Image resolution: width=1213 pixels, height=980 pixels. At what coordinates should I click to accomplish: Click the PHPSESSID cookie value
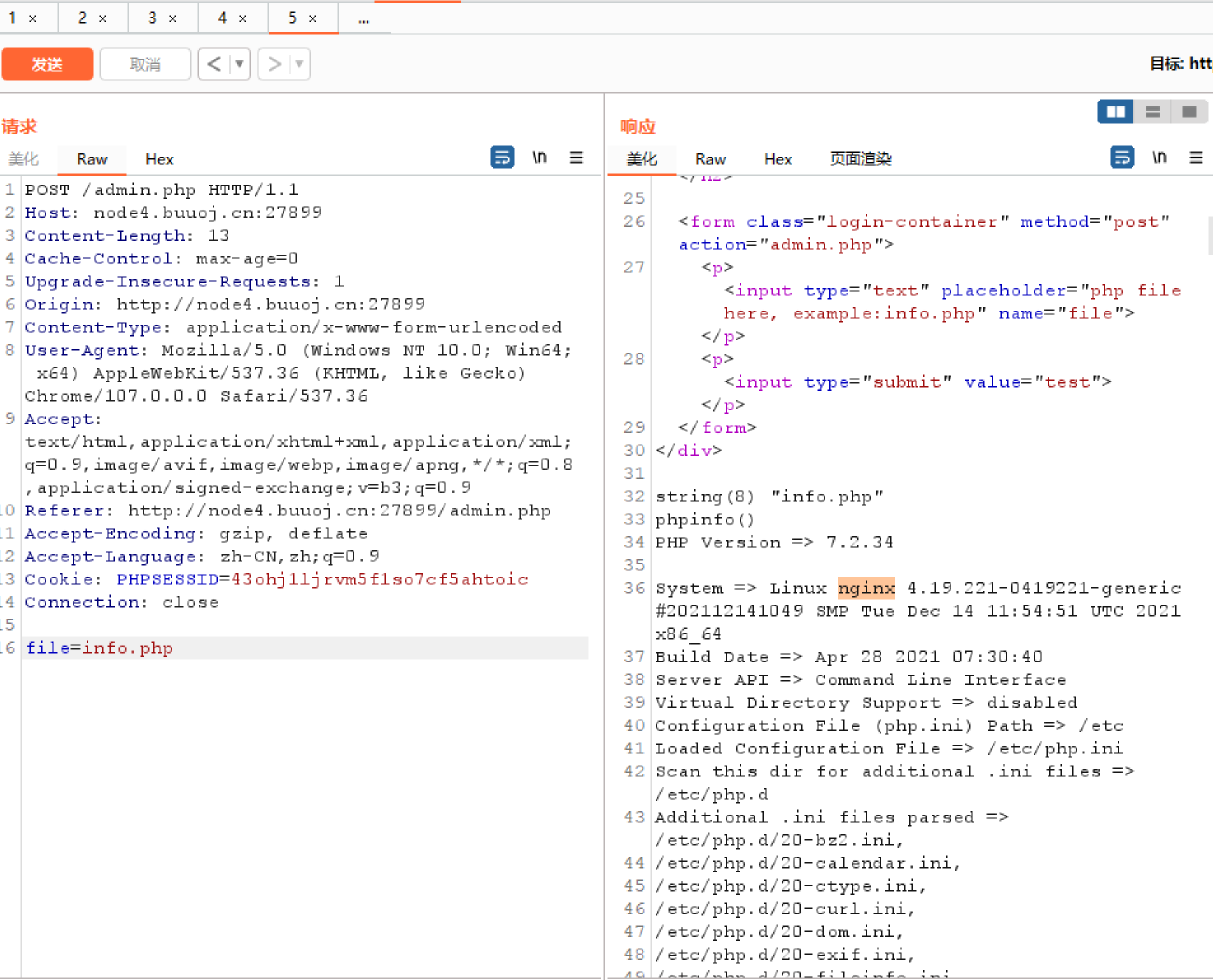pos(379,579)
